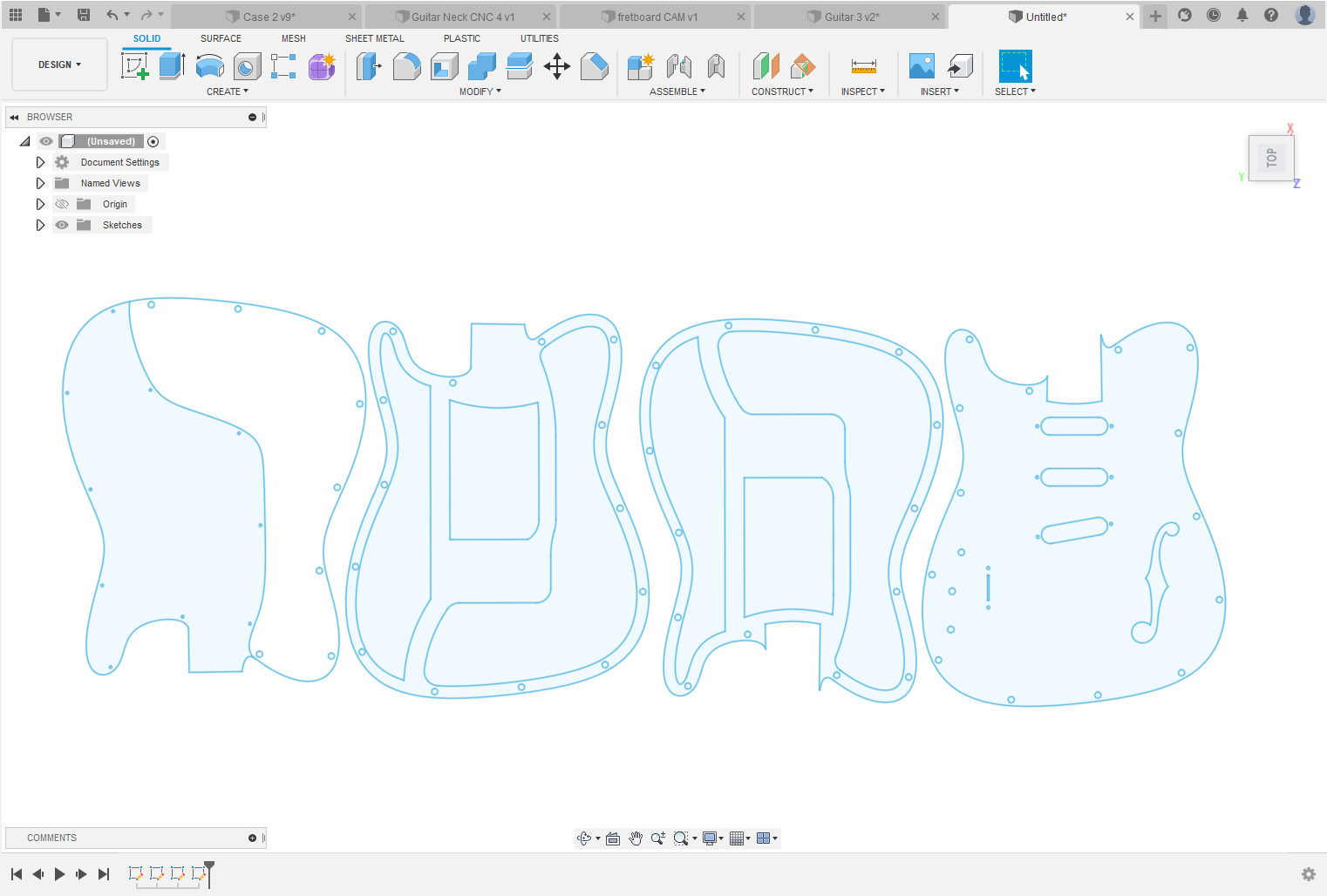Launch the purple Create Form tool

click(x=322, y=66)
